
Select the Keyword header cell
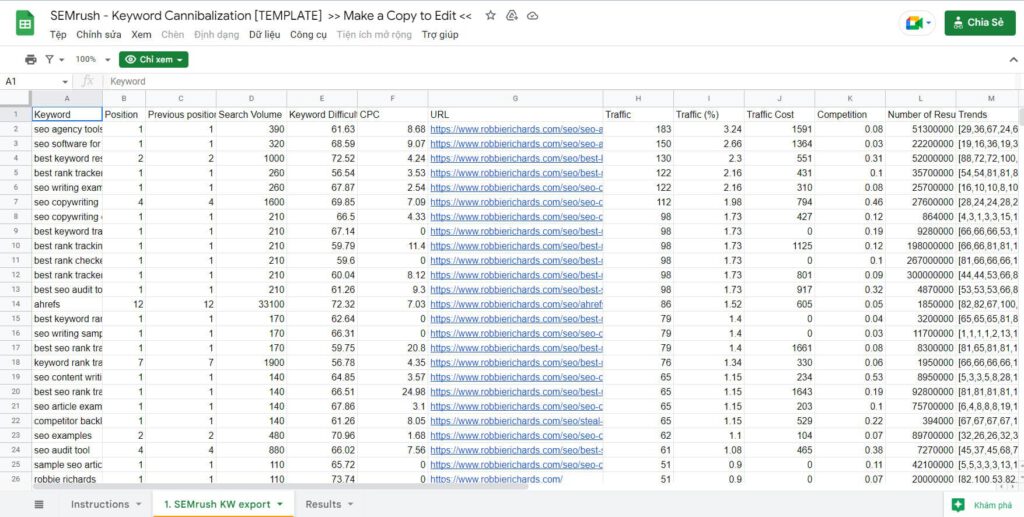tap(67, 114)
